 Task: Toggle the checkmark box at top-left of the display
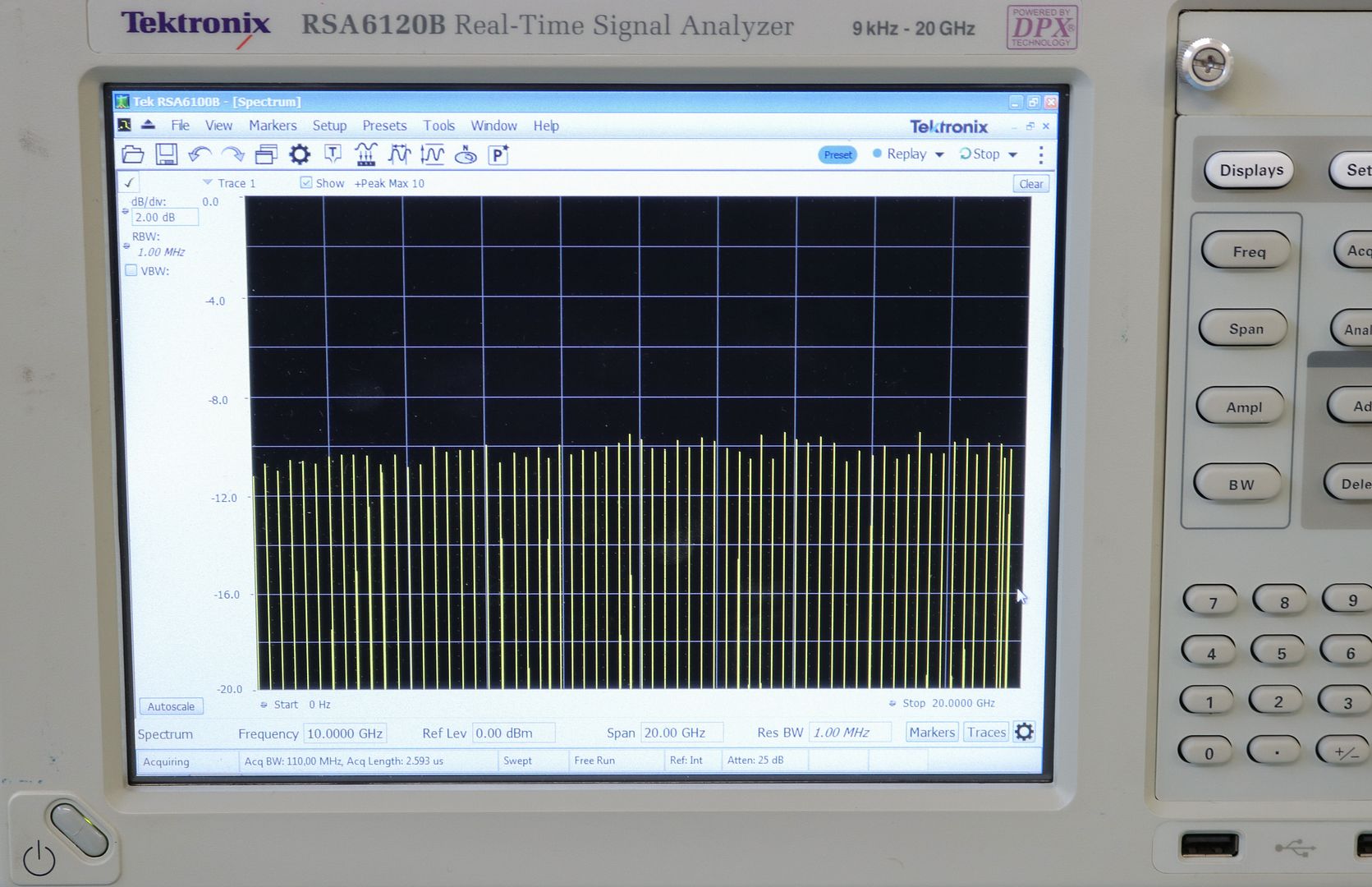coord(130,182)
